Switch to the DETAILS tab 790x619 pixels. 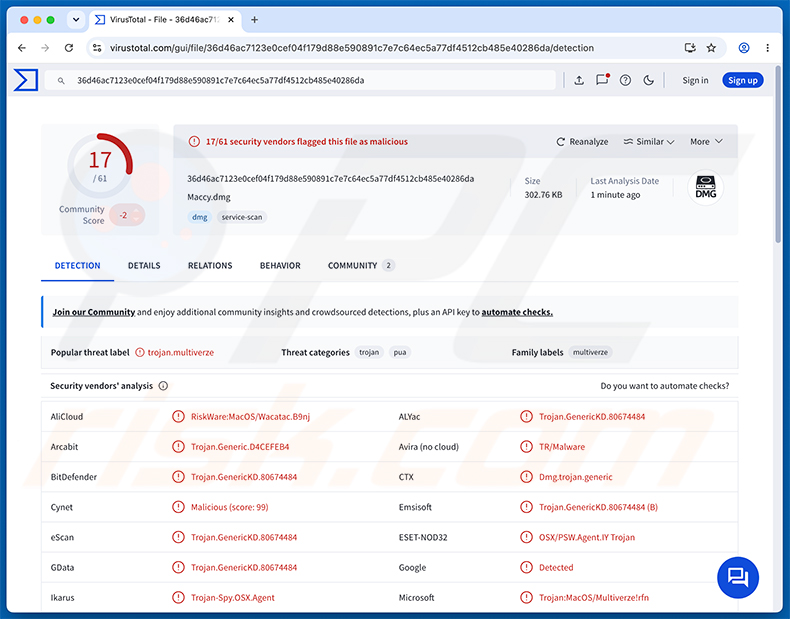(x=144, y=265)
